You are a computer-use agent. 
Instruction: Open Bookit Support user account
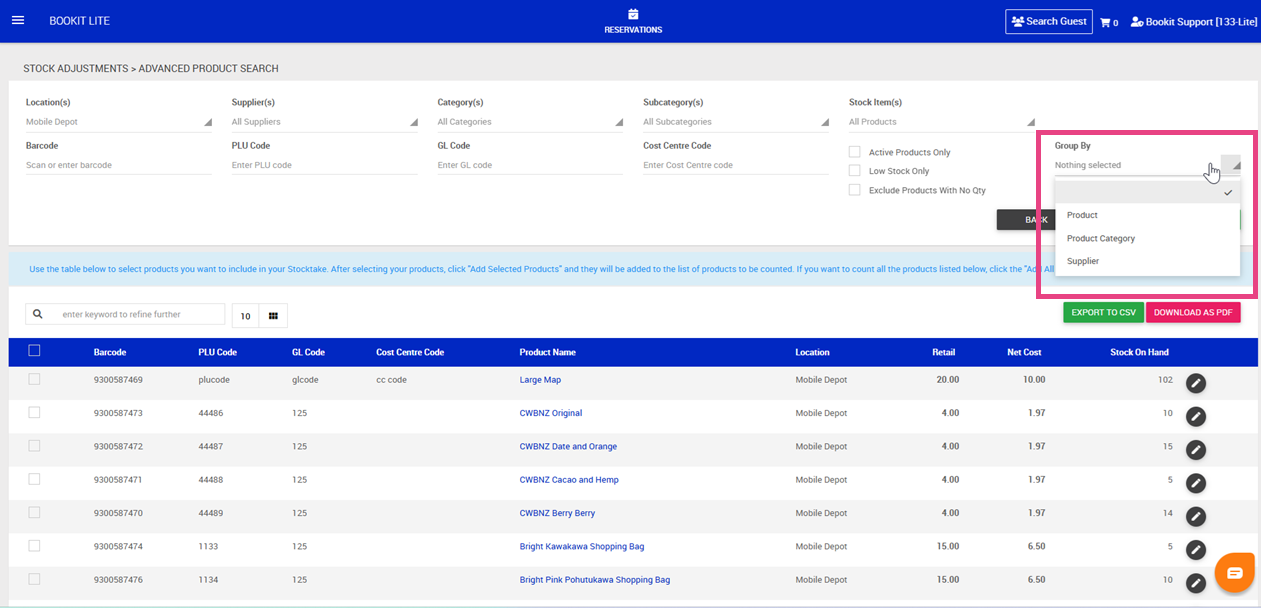point(1193,22)
